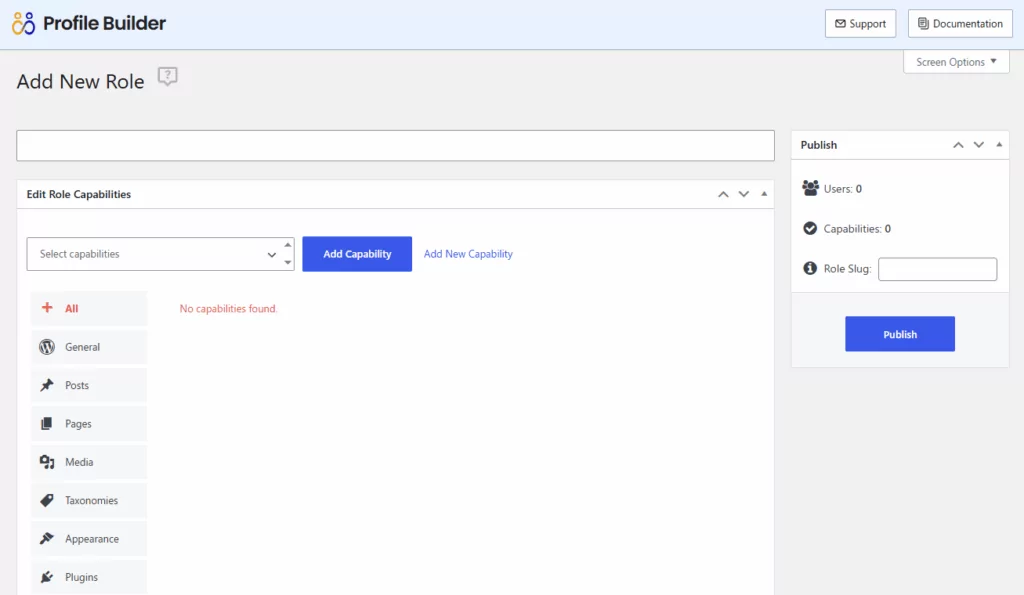
Task: Select the General capabilities tab
Action: pos(88,347)
